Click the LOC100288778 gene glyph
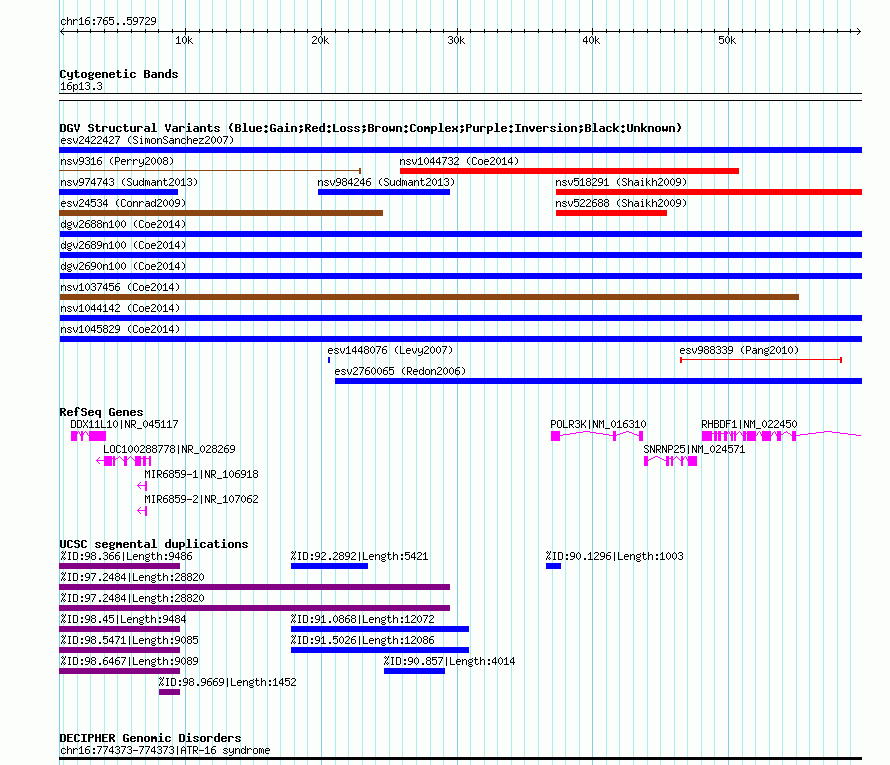 124,461
